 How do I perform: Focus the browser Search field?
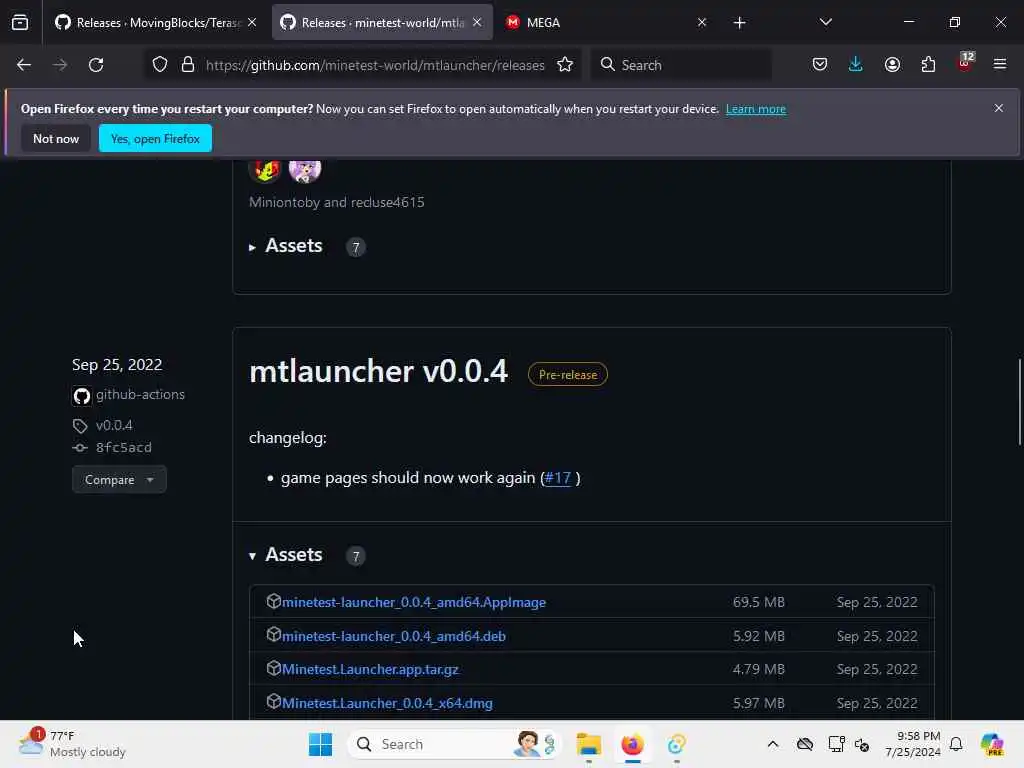pyautogui.click(x=681, y=65)
